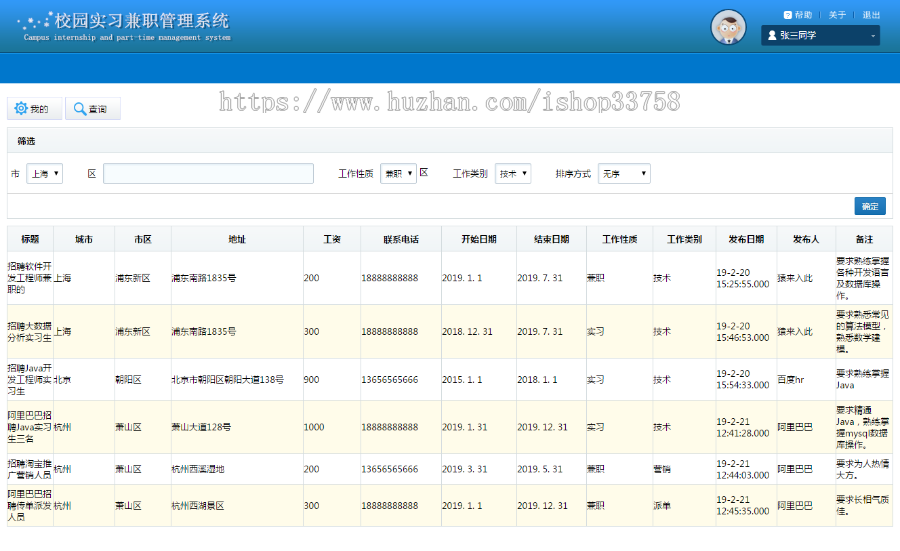Click the 我的 gear icon
The image size is (900, 551).
[21, 108]
